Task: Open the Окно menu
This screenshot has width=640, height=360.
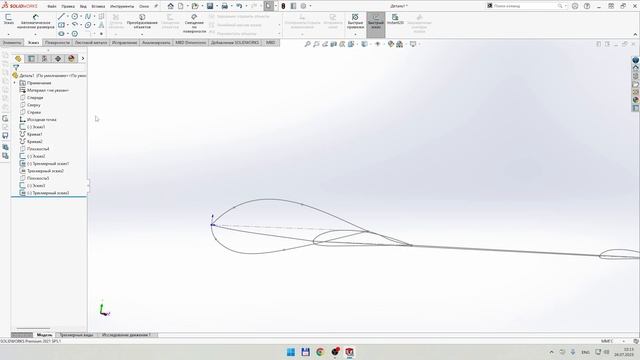Action: click(144, 7)
